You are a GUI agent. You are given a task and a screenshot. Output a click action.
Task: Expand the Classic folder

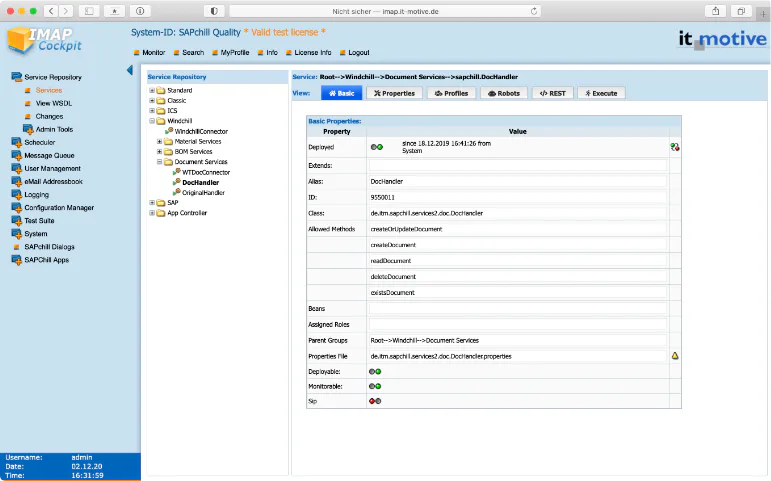[x=152, y=100]
